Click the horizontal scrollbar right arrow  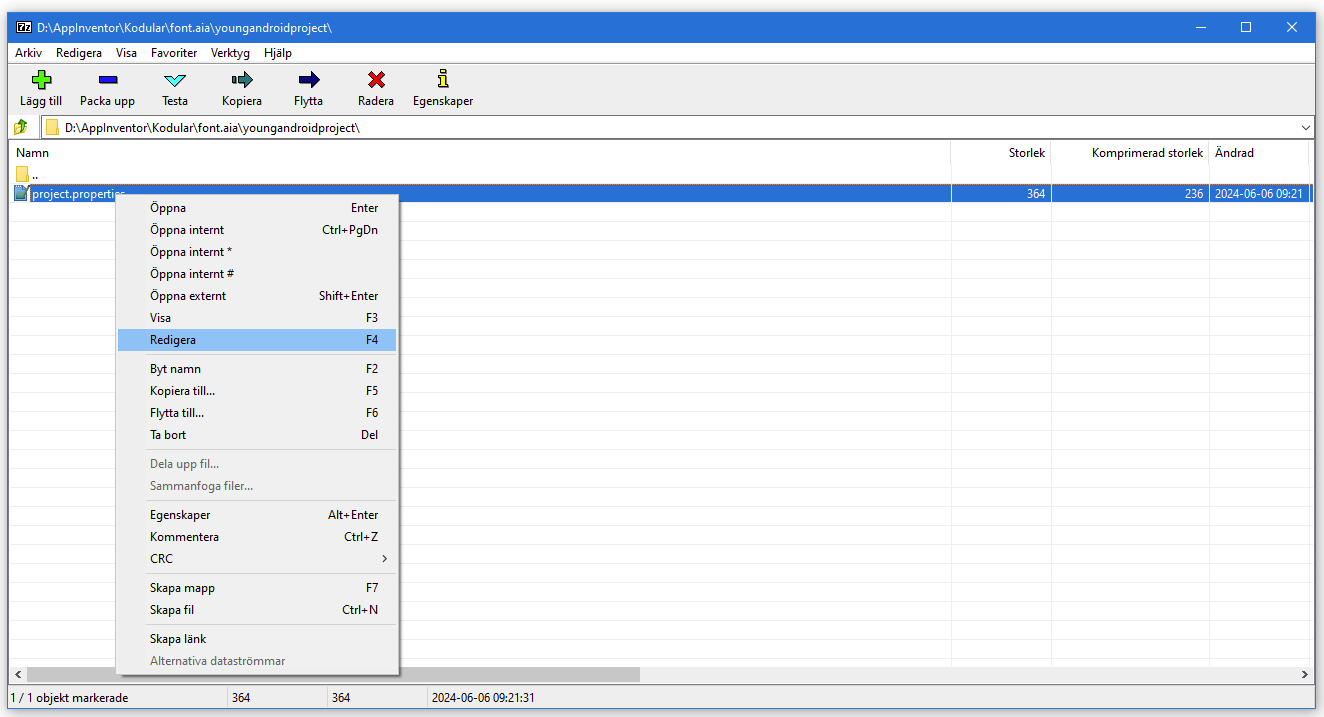[x=1306, y=675]
